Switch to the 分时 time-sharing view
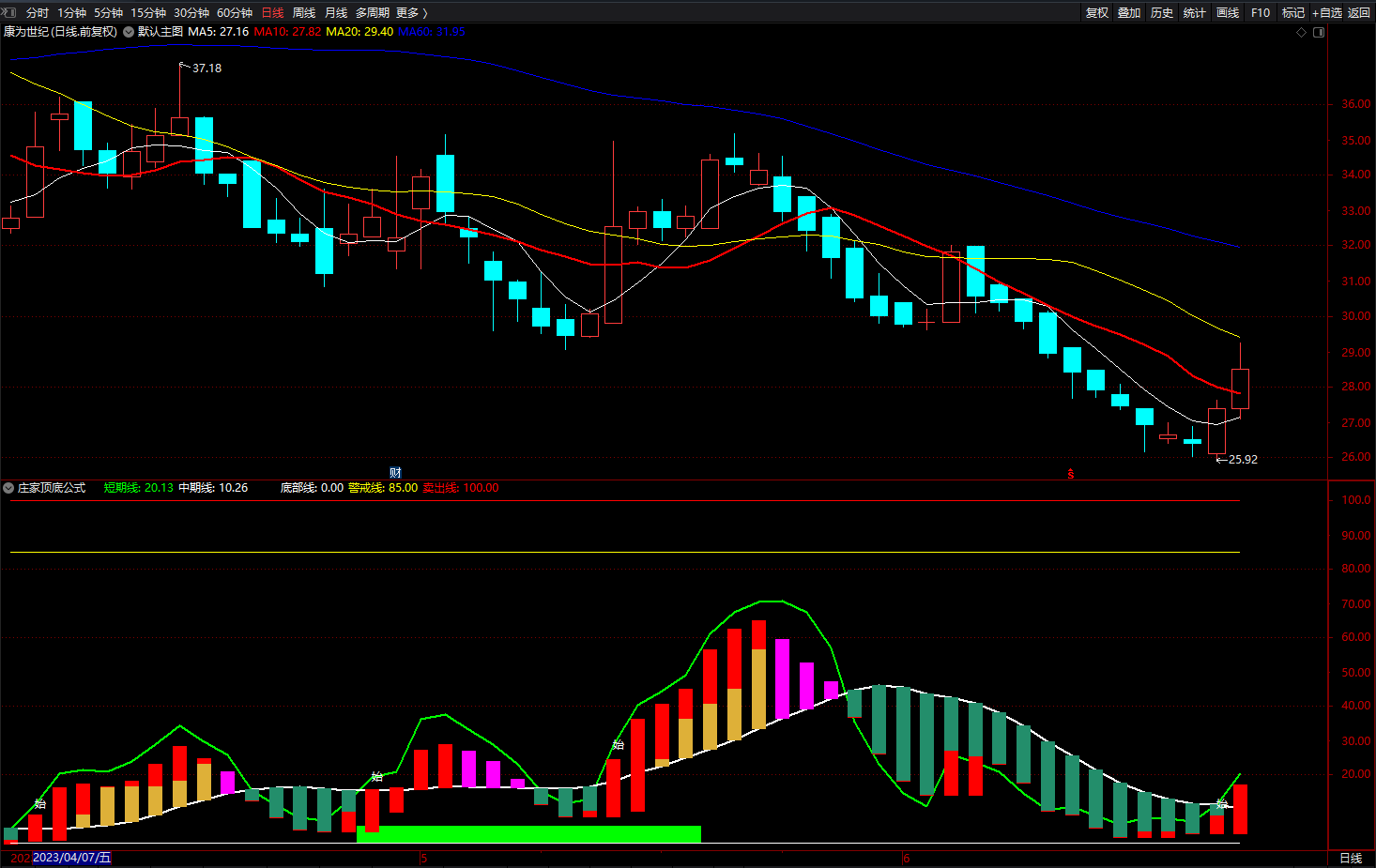Viewport: 1376px width, 868px height. (x=38, y=12)
